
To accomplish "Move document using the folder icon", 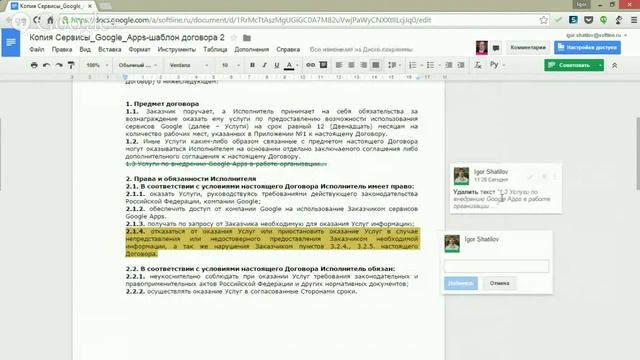I will (247, 38).
